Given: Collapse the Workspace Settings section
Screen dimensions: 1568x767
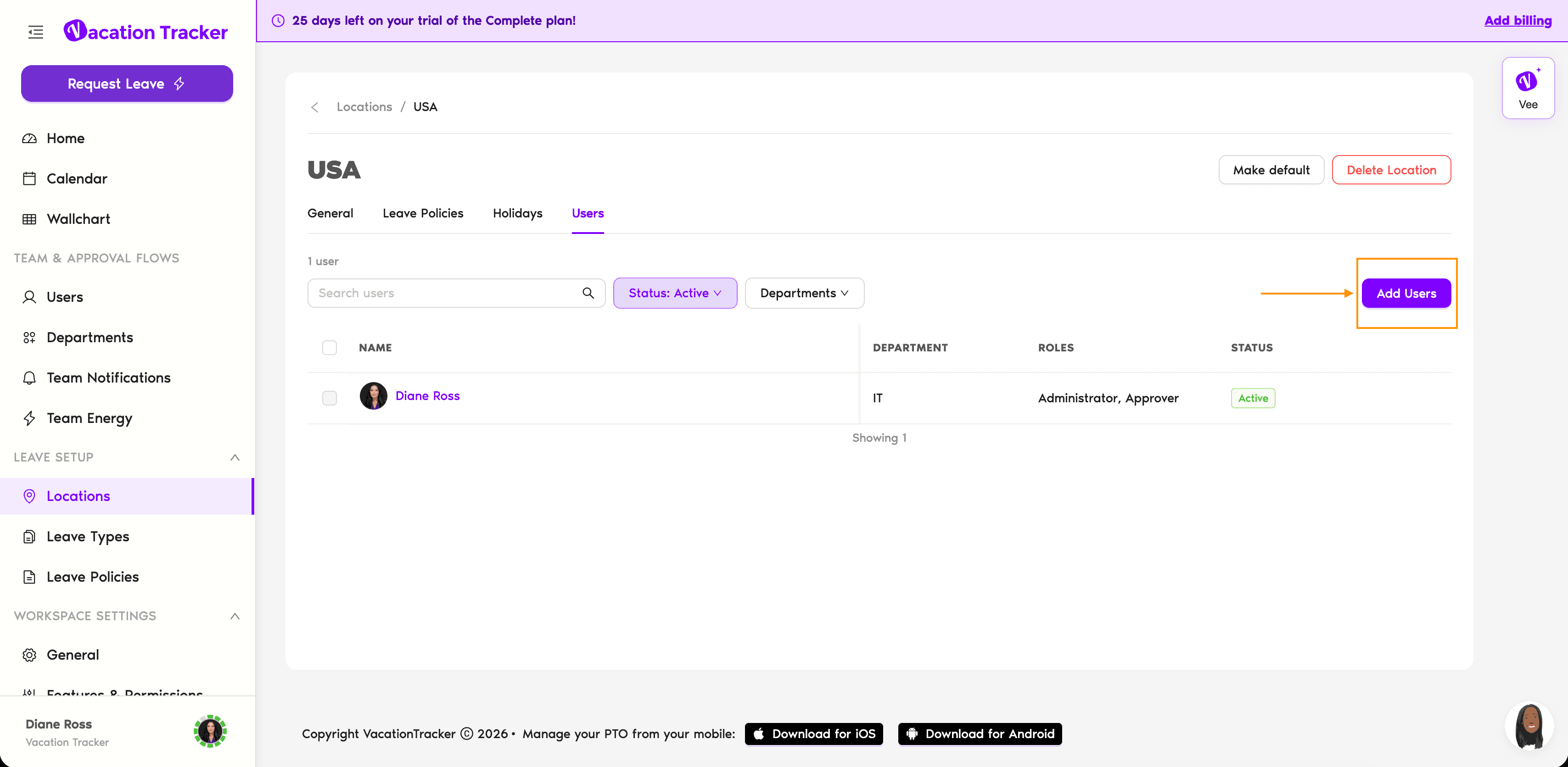Looking at the screenshot, I should pyautogui.click(x=235, y=616).
